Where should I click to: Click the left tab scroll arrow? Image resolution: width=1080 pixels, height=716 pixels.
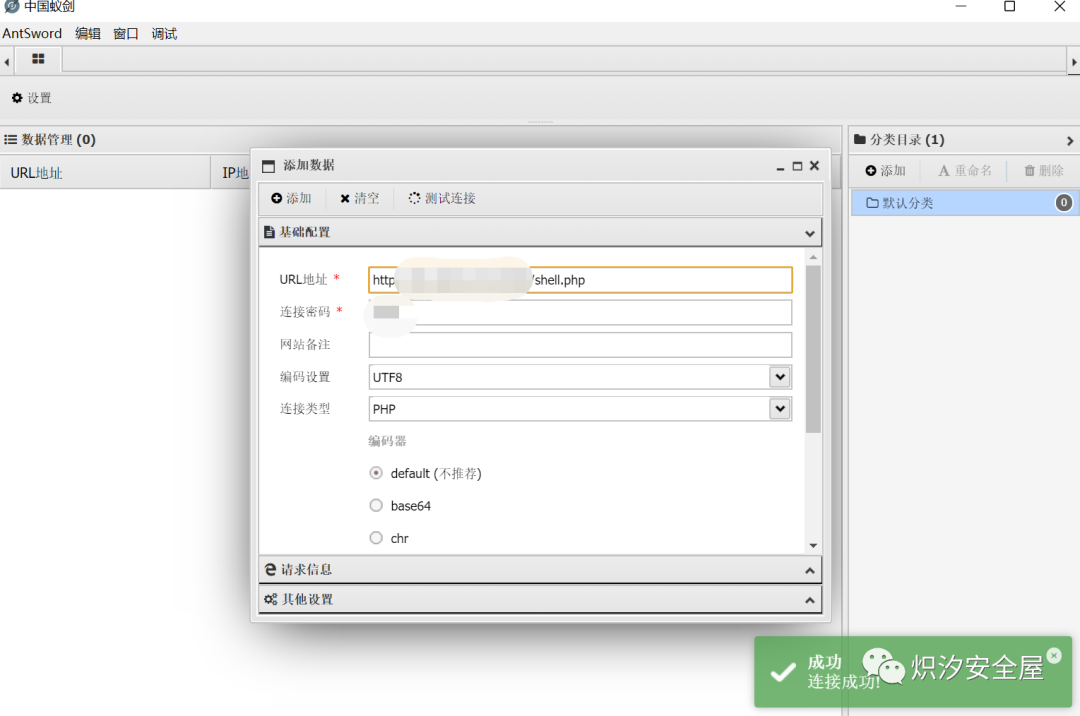coord(7,62)
